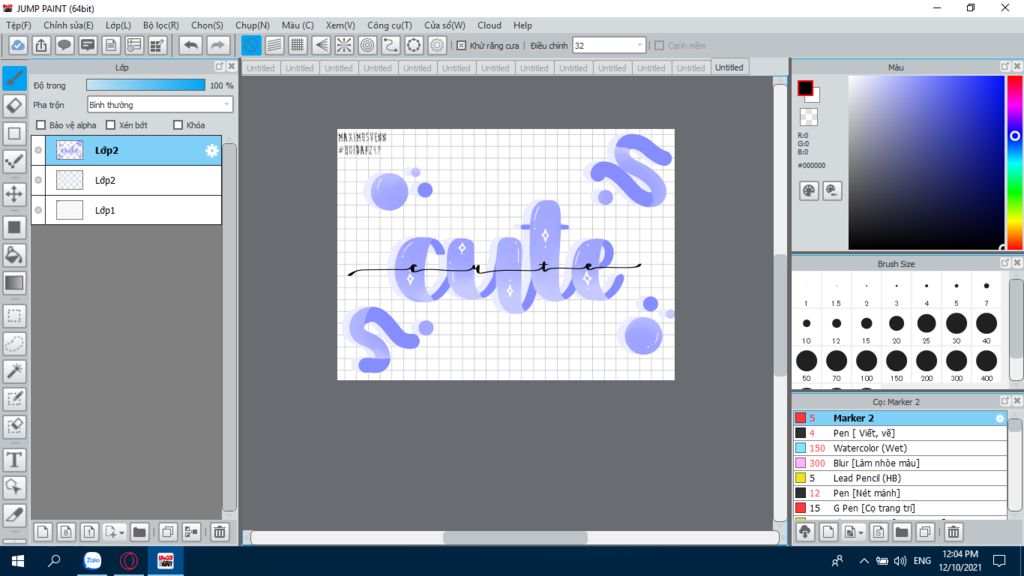Open Windows Start menu

coord(18,560)
